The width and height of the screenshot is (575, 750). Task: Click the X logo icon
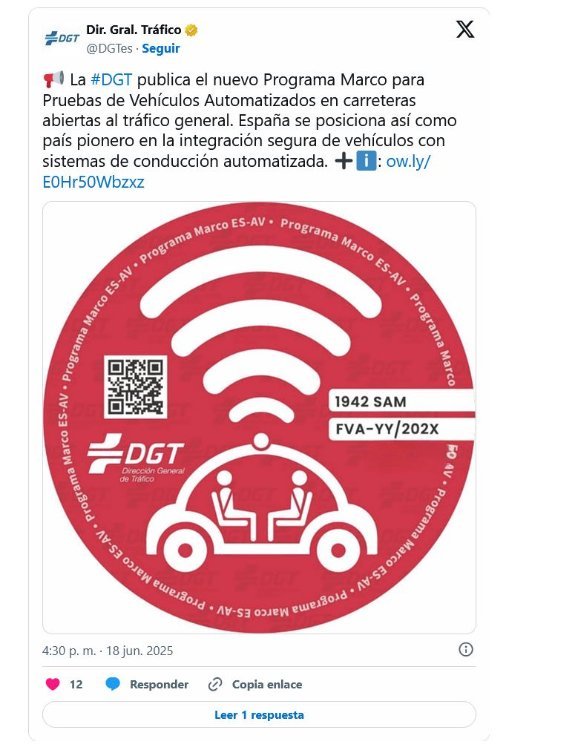point(464,29)
